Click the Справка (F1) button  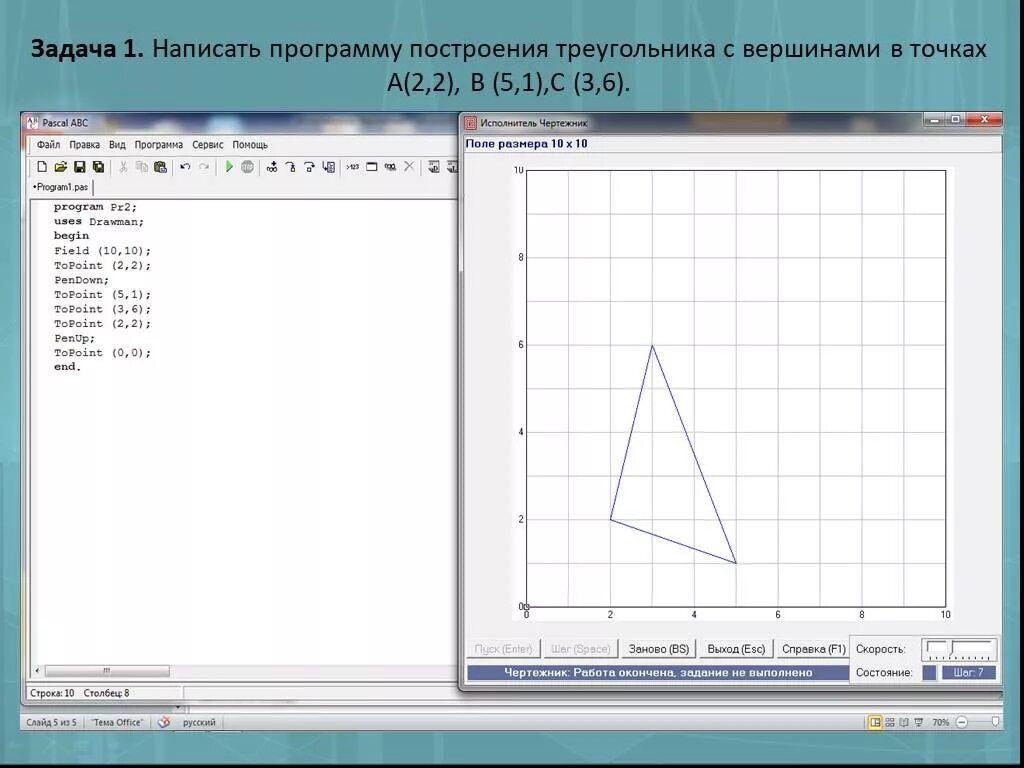point(813,649)
